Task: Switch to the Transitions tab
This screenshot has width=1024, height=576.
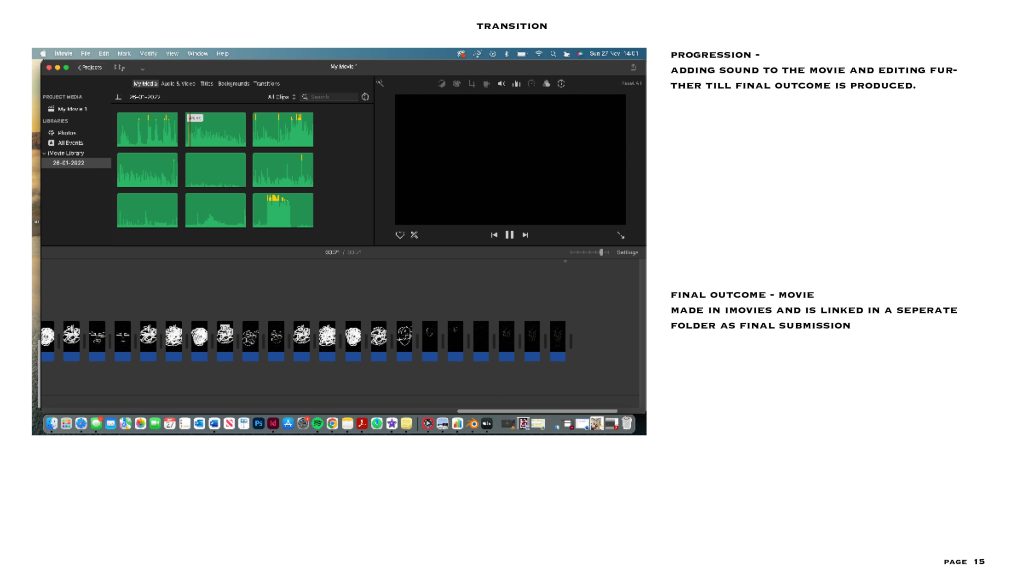Action: tap(266, 84)
